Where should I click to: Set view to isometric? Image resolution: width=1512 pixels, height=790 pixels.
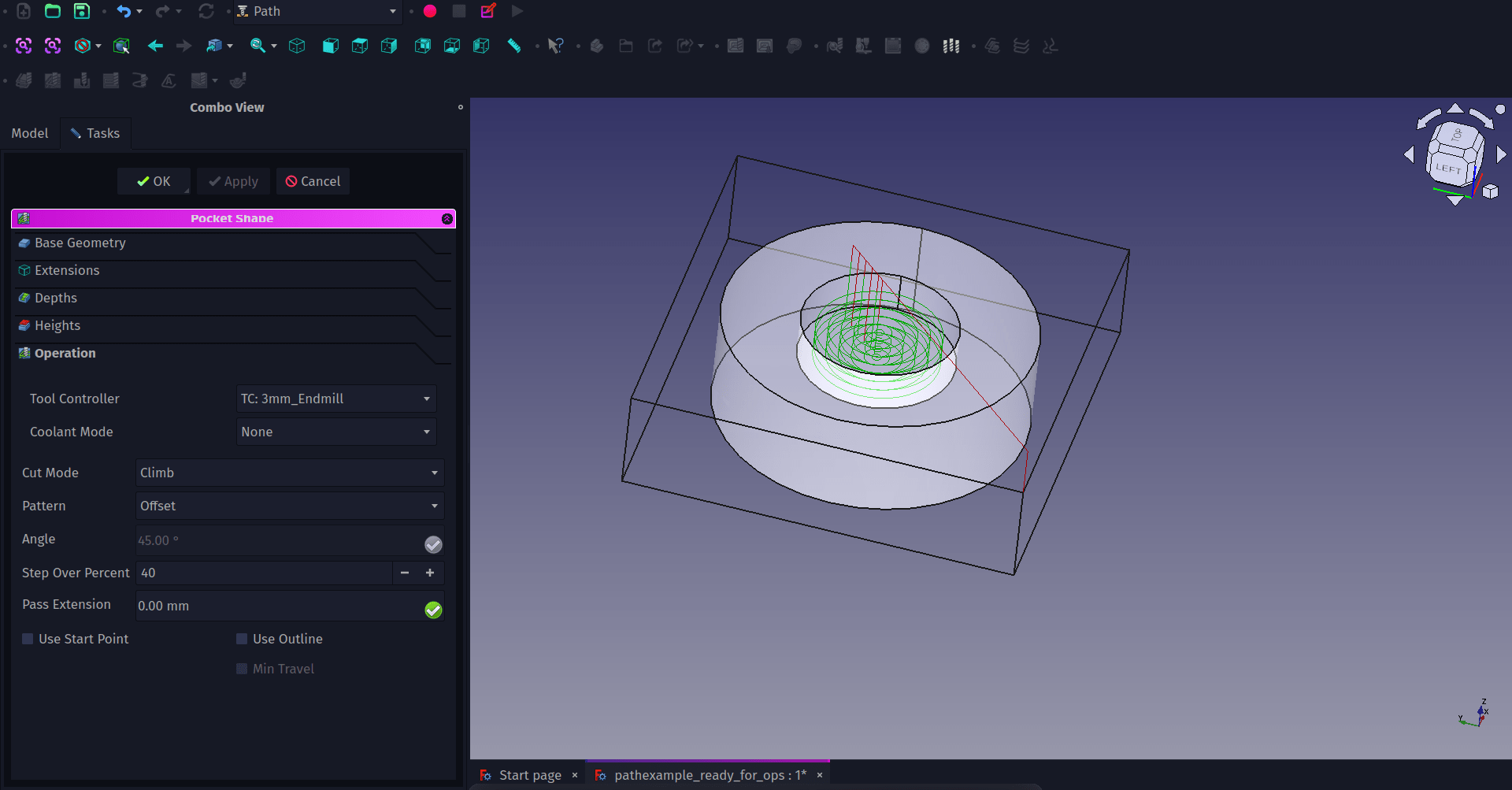pyautogui.click(x=297, y=46)
